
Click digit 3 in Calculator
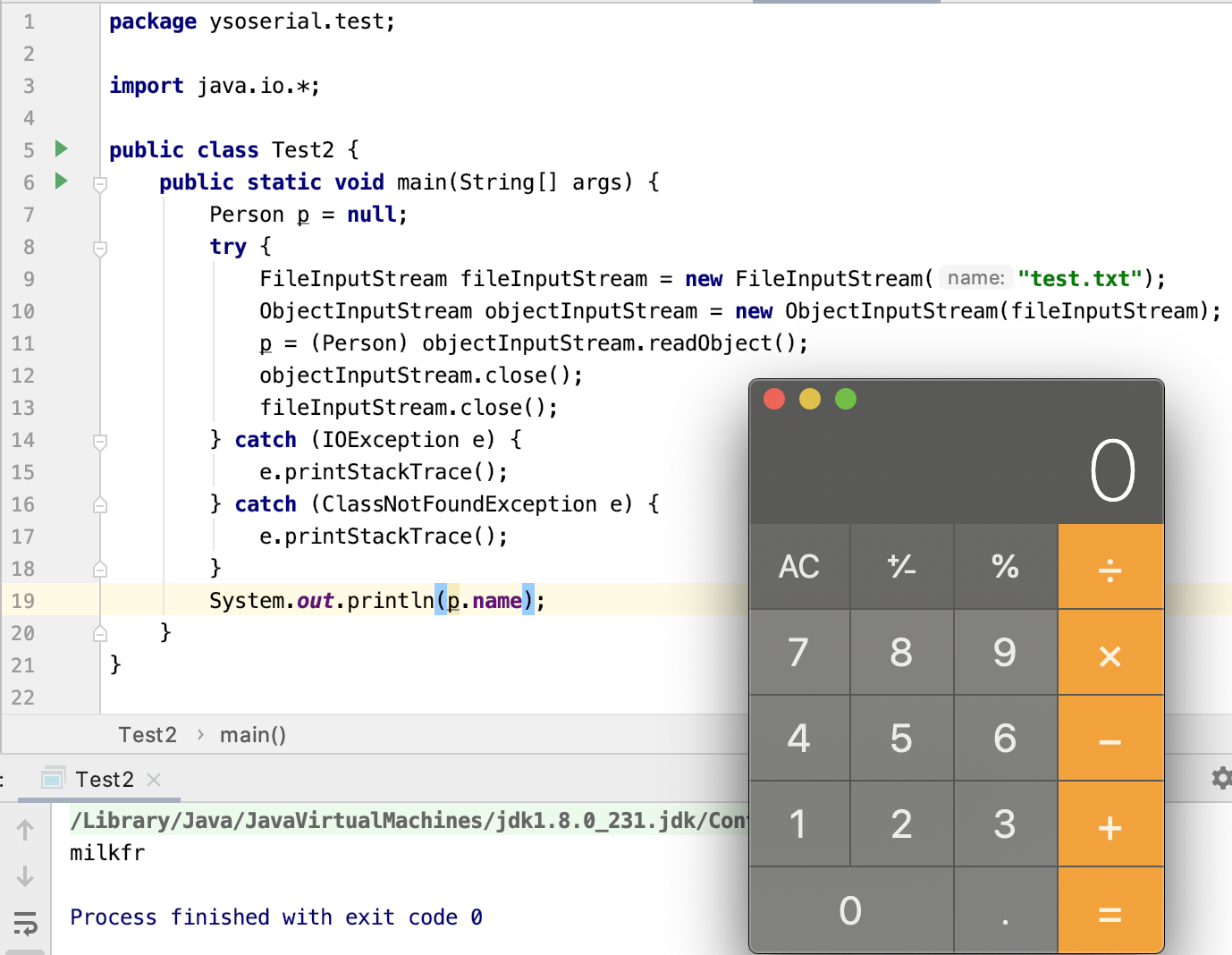point(1006,824)
